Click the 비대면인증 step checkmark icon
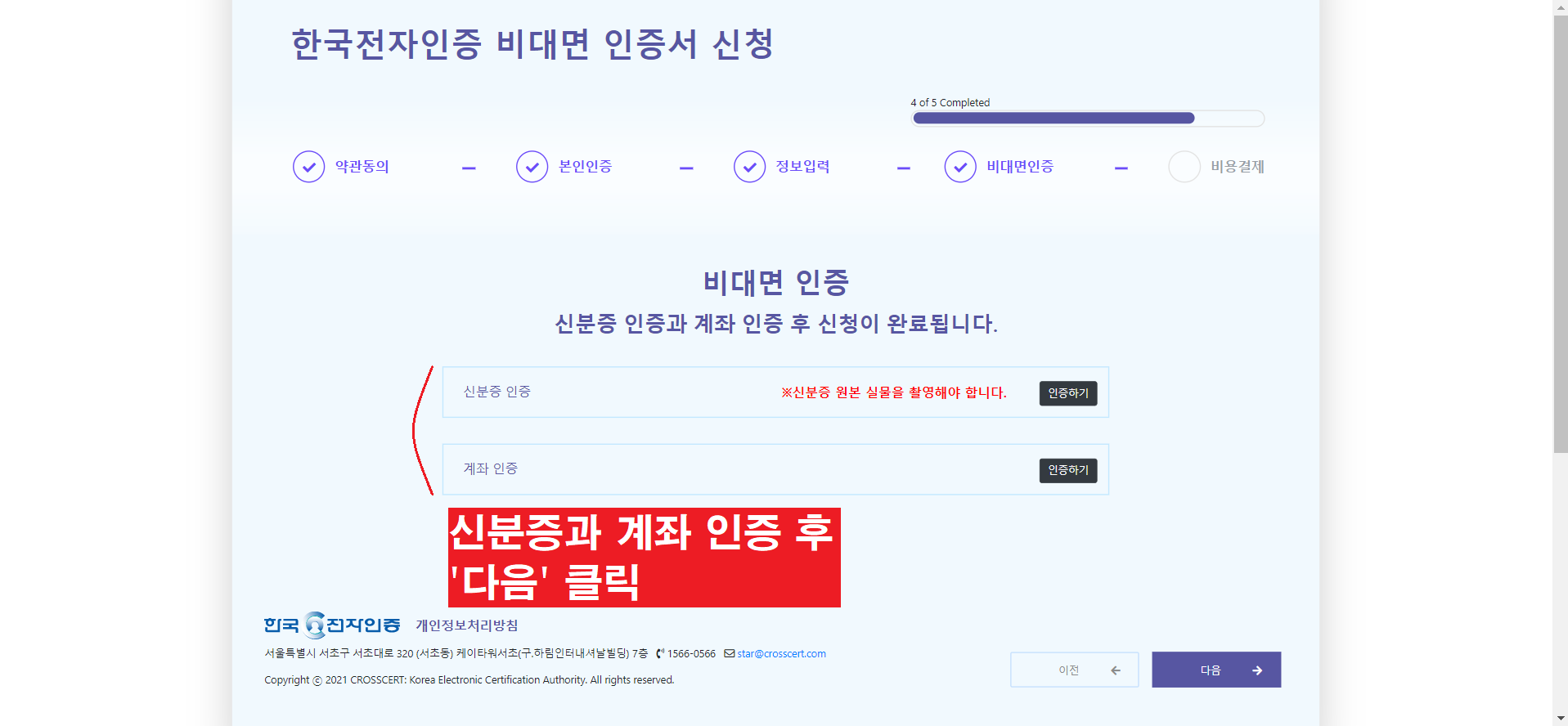The width and height of the screenshot is (1568, 726). [960, 167]
